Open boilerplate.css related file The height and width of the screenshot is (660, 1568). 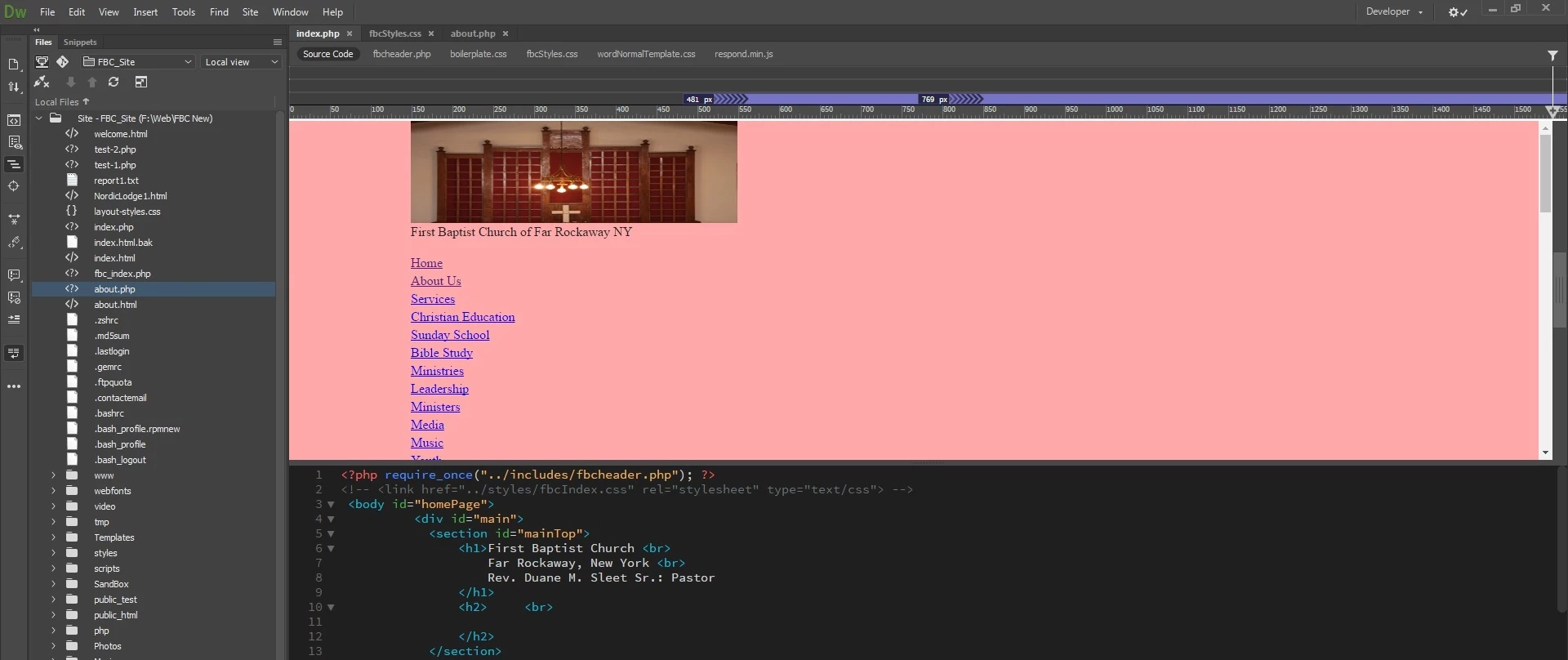pos(479,54)
